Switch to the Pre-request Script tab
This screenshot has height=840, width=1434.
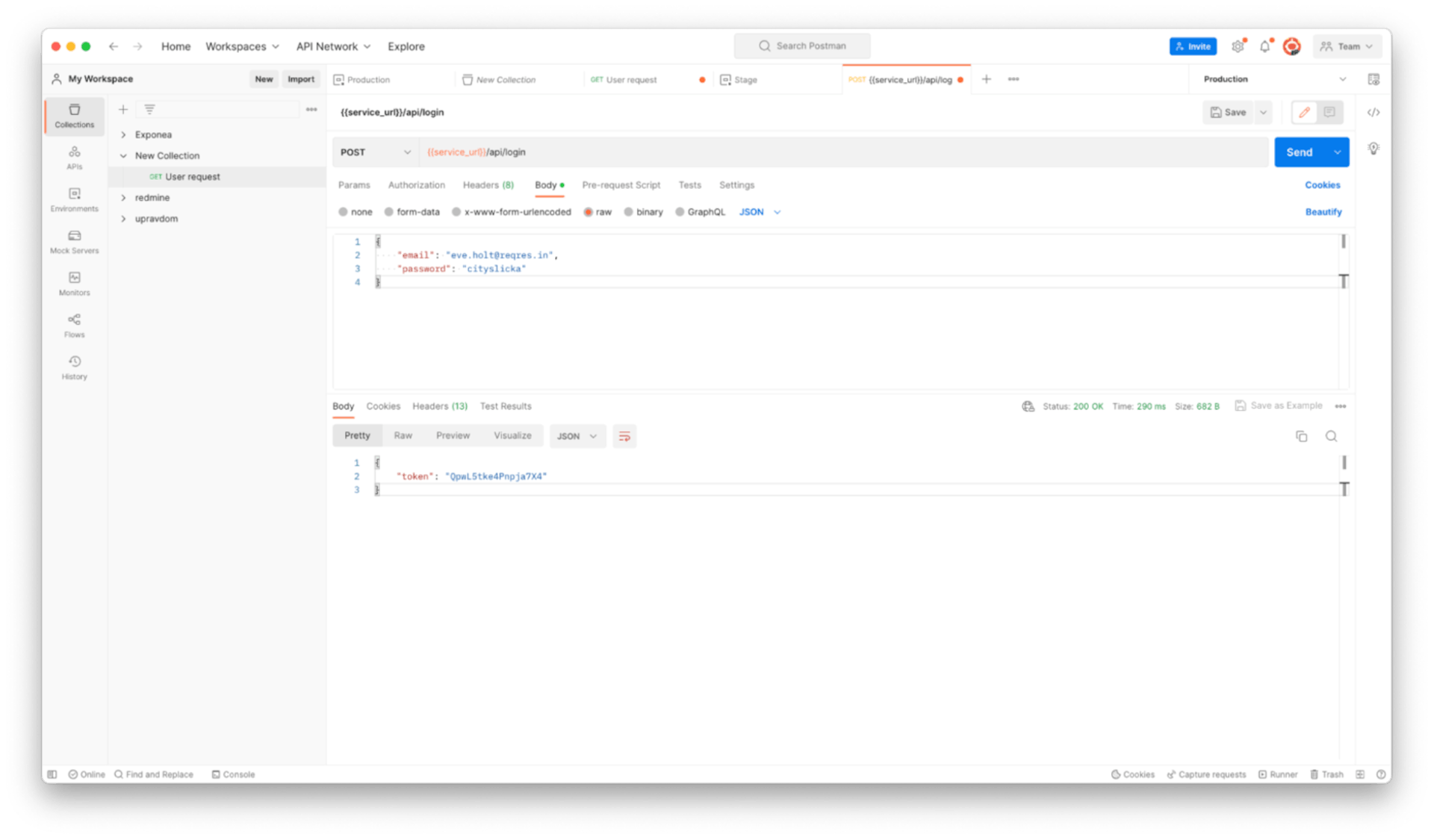[x=621, y=184]
